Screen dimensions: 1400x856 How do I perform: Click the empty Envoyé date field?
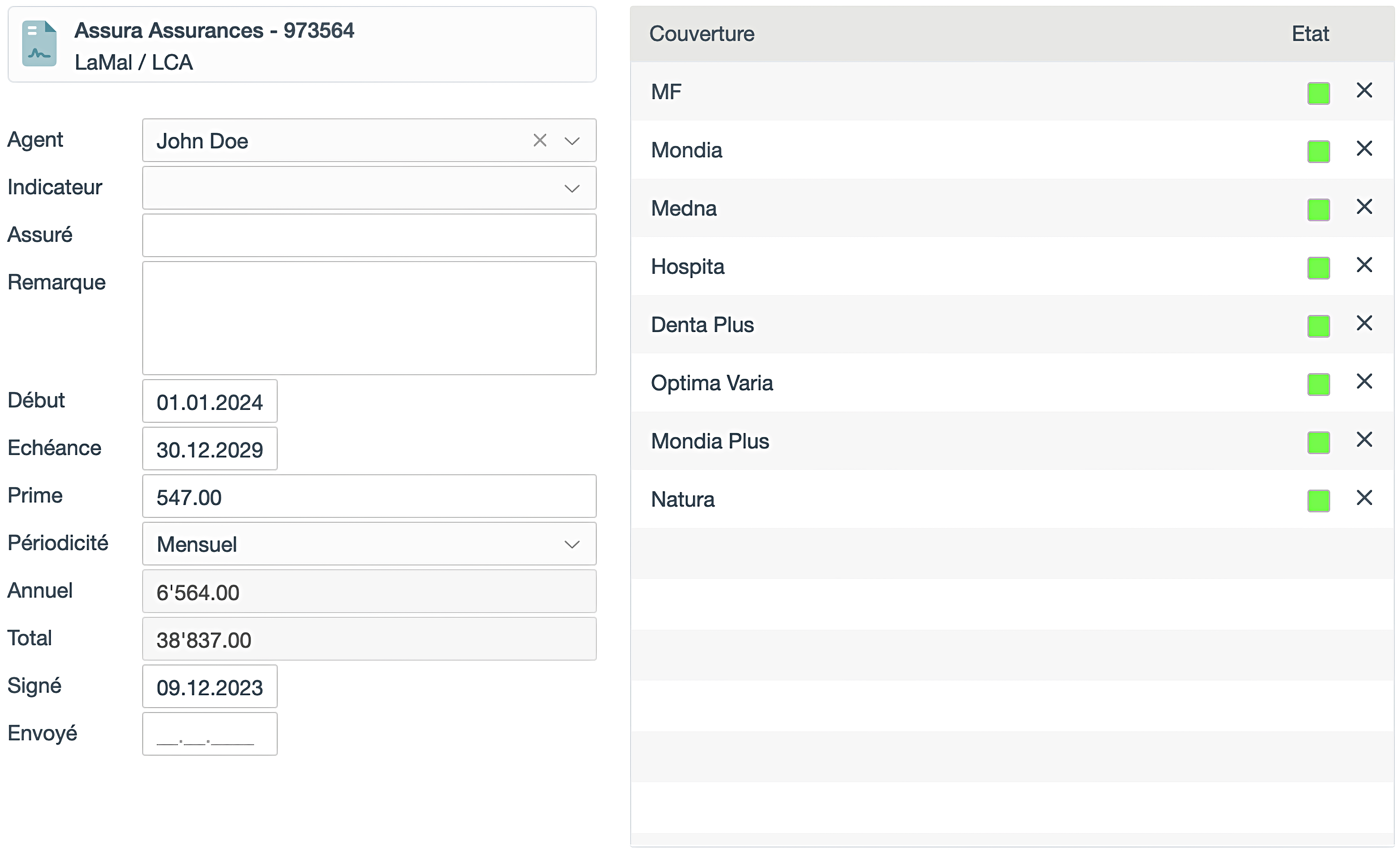[210, 734]
